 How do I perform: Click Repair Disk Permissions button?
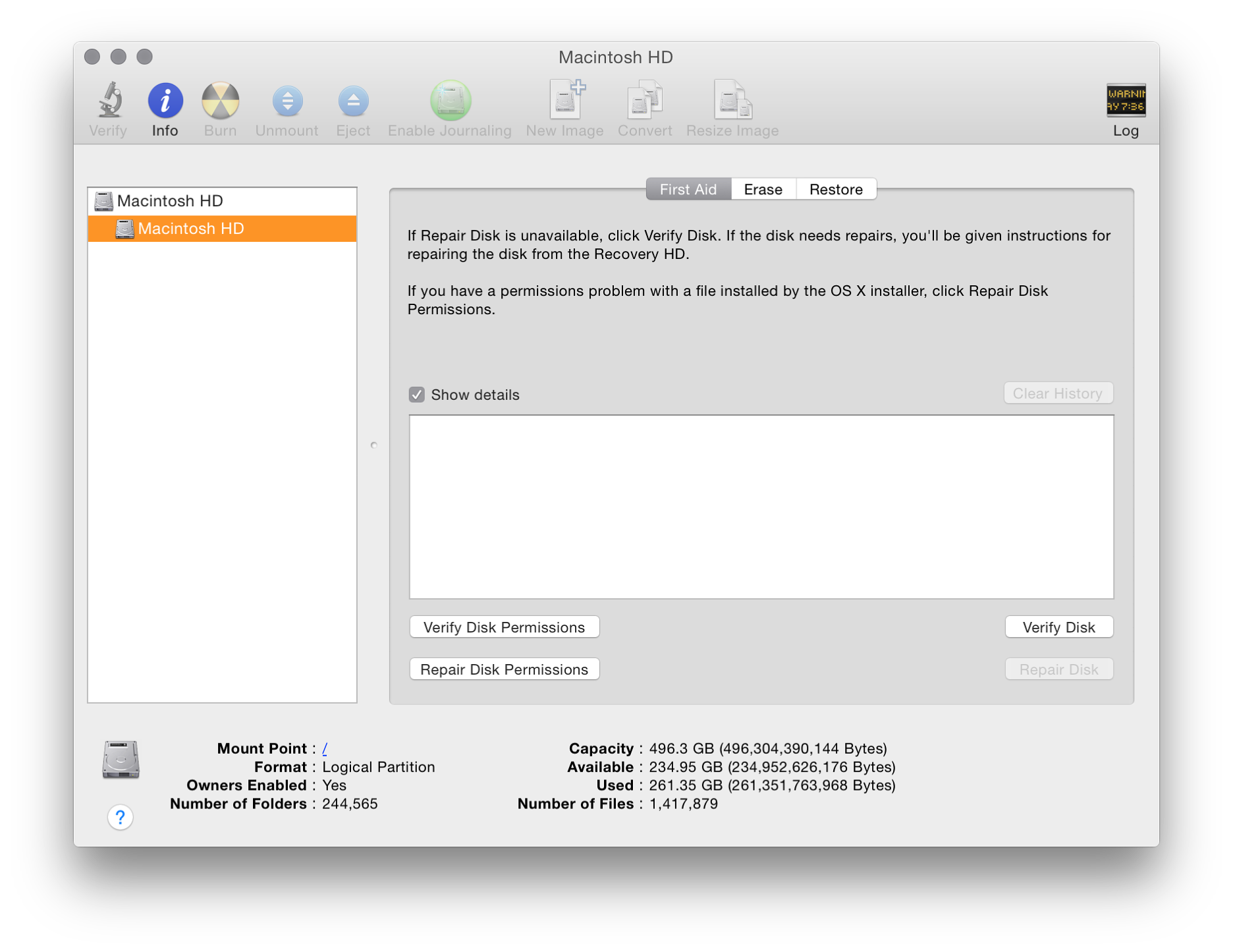[504, 669]
